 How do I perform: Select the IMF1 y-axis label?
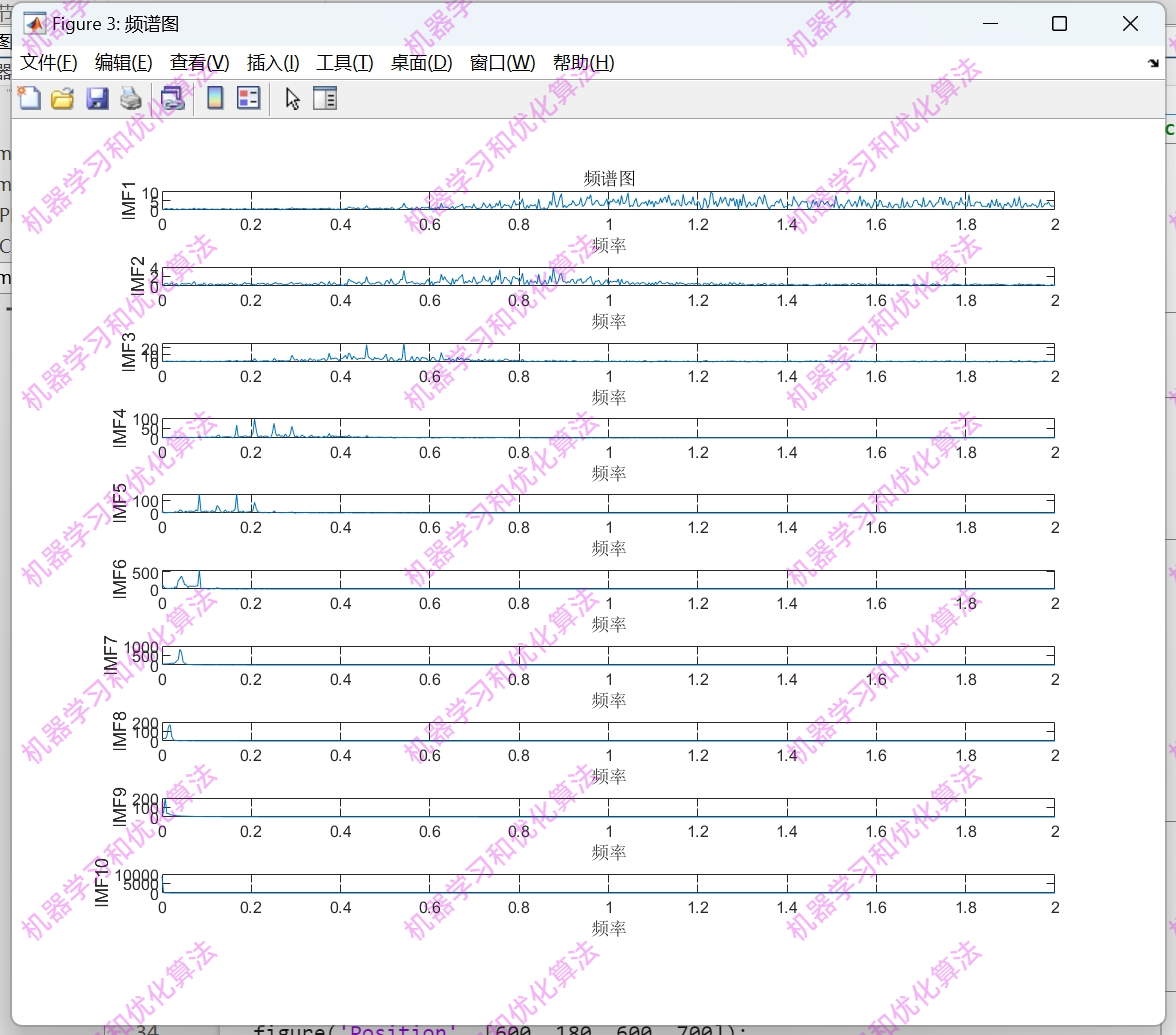tap(129, 200)
